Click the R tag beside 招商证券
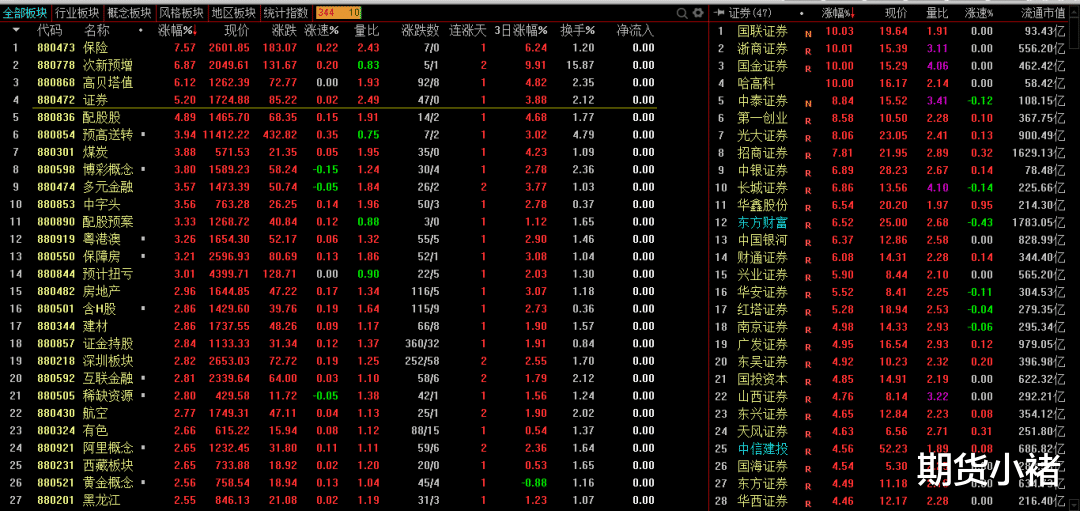 click(808, 155)
